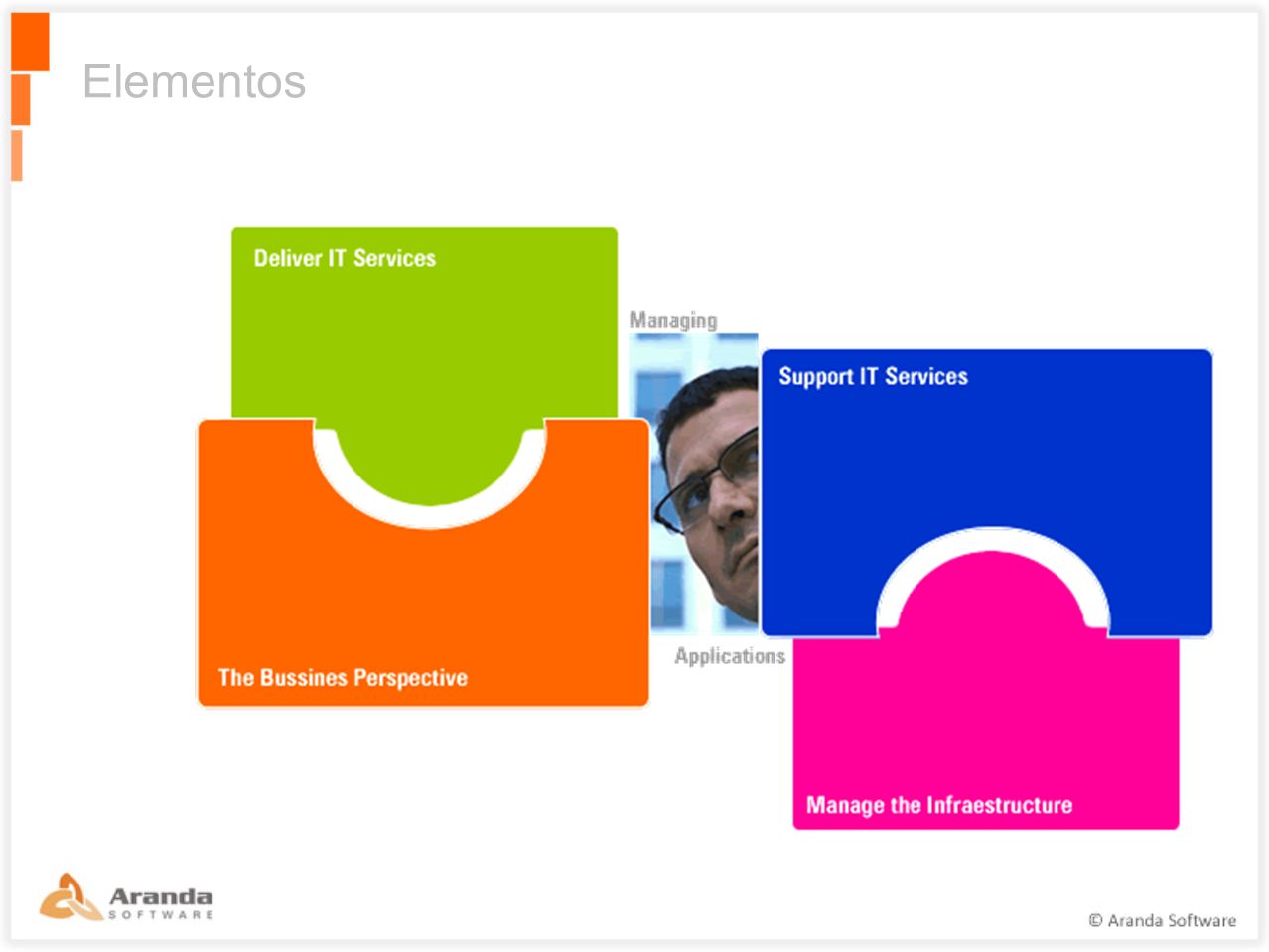Screen dimensions: 1269x952
Task: Click 'Manage the Infraestructure' label
Action: coord(939,805)
